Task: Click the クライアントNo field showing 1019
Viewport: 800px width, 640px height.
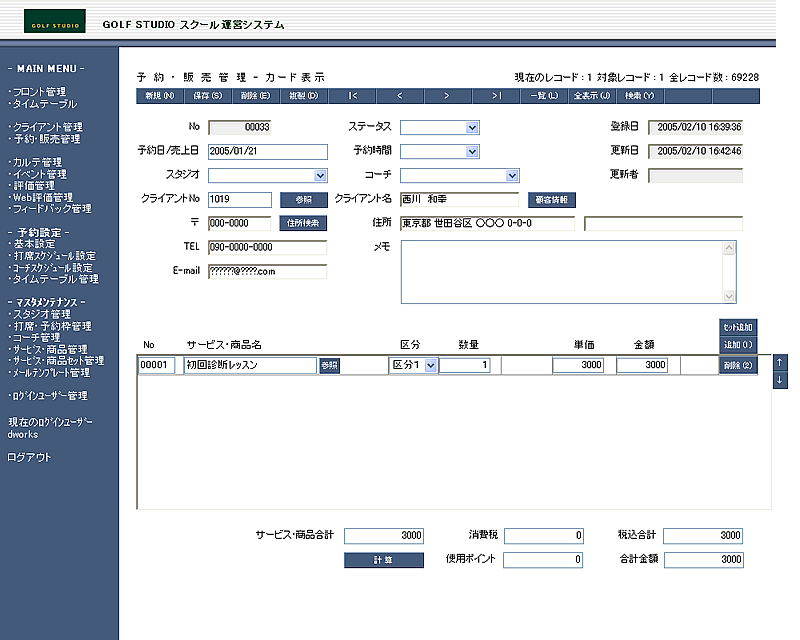Action: tap(240, 200)
